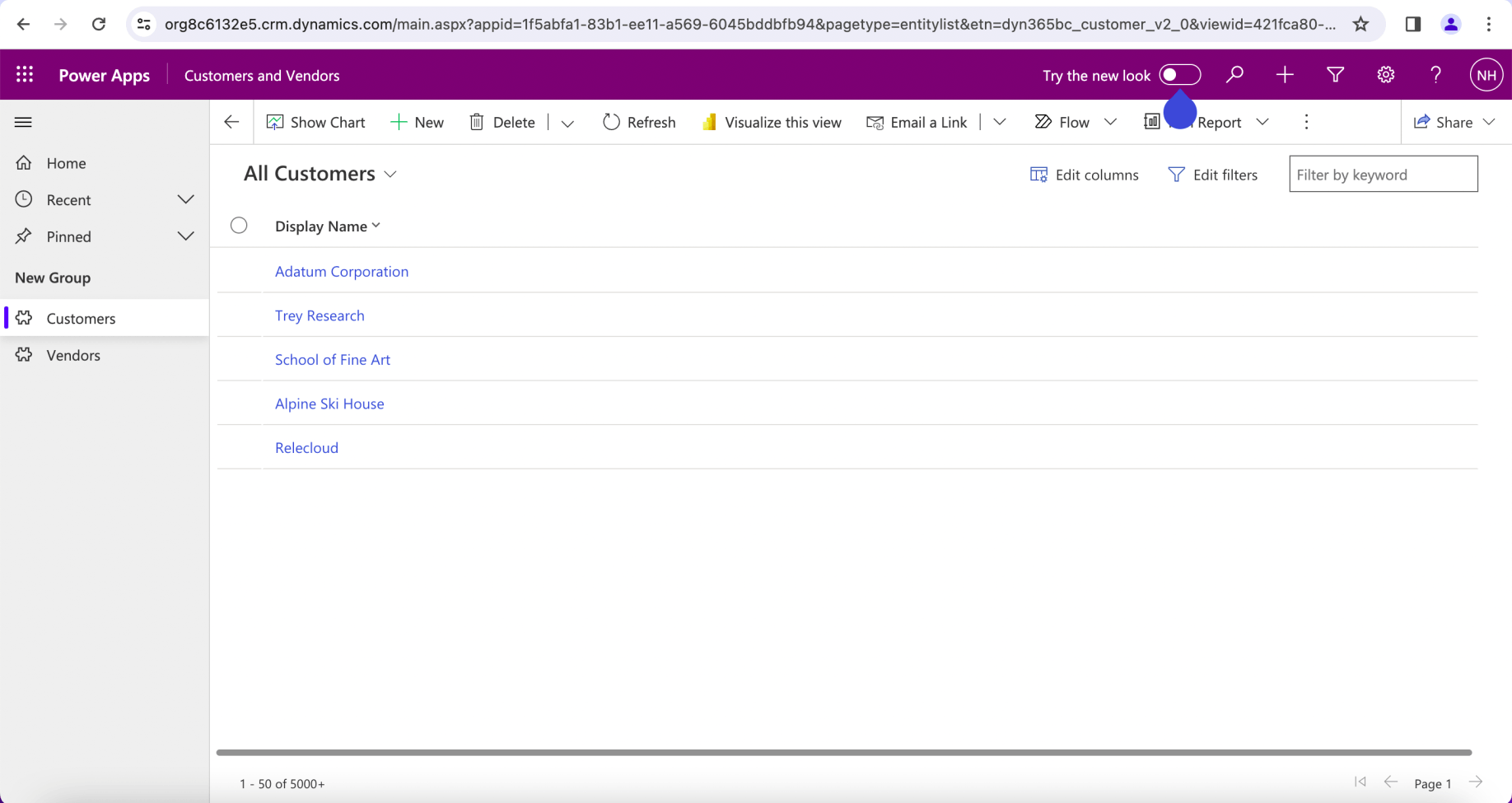Click the plus quick create icon in header
Viewport: 1512px width, 803px height.
point(1285,75)
